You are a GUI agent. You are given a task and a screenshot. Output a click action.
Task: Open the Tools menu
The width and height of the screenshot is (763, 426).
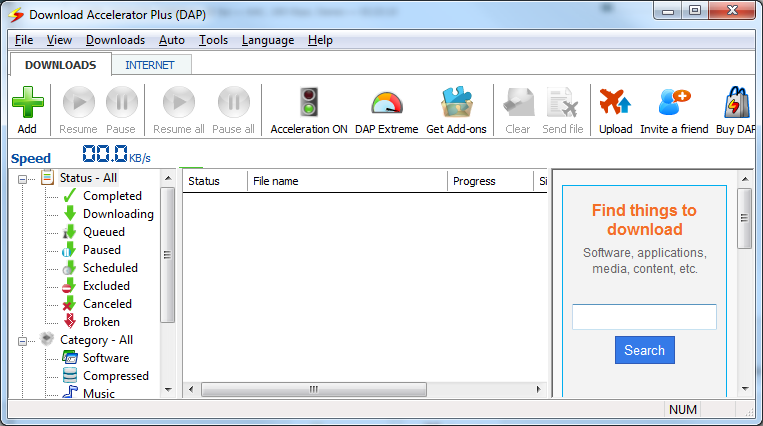pos(213,40)
